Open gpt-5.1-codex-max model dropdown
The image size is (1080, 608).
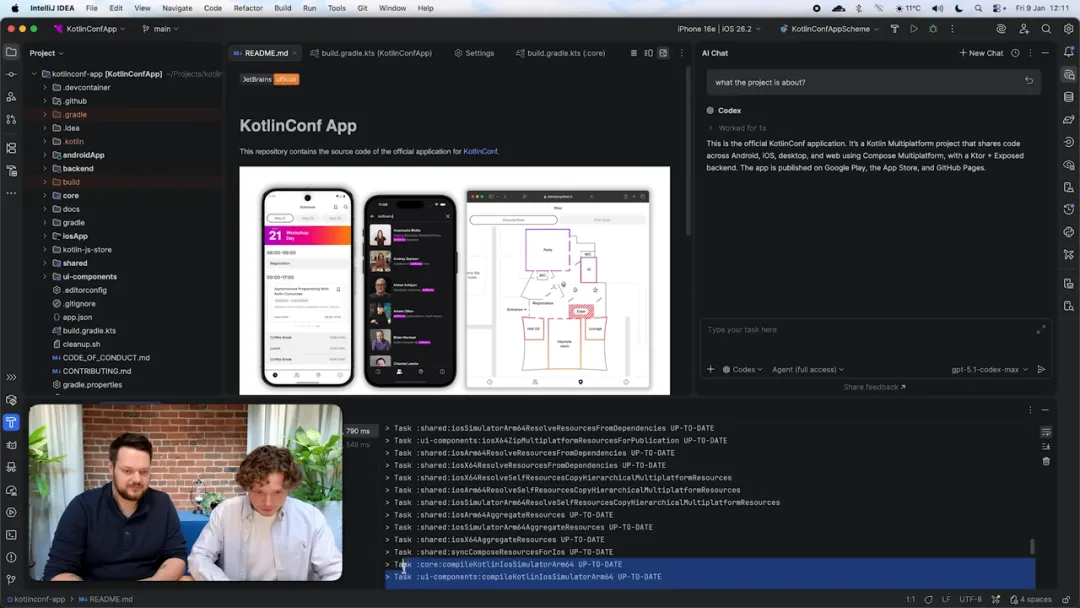(x=989, y=370)
